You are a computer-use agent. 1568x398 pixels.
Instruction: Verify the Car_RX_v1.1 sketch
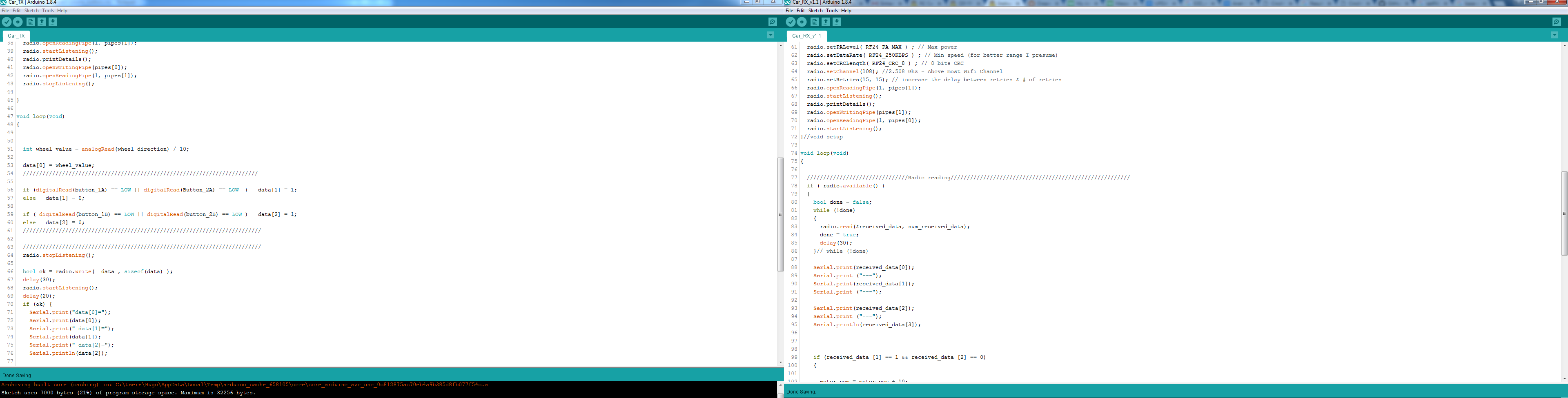tap(791, 21)
